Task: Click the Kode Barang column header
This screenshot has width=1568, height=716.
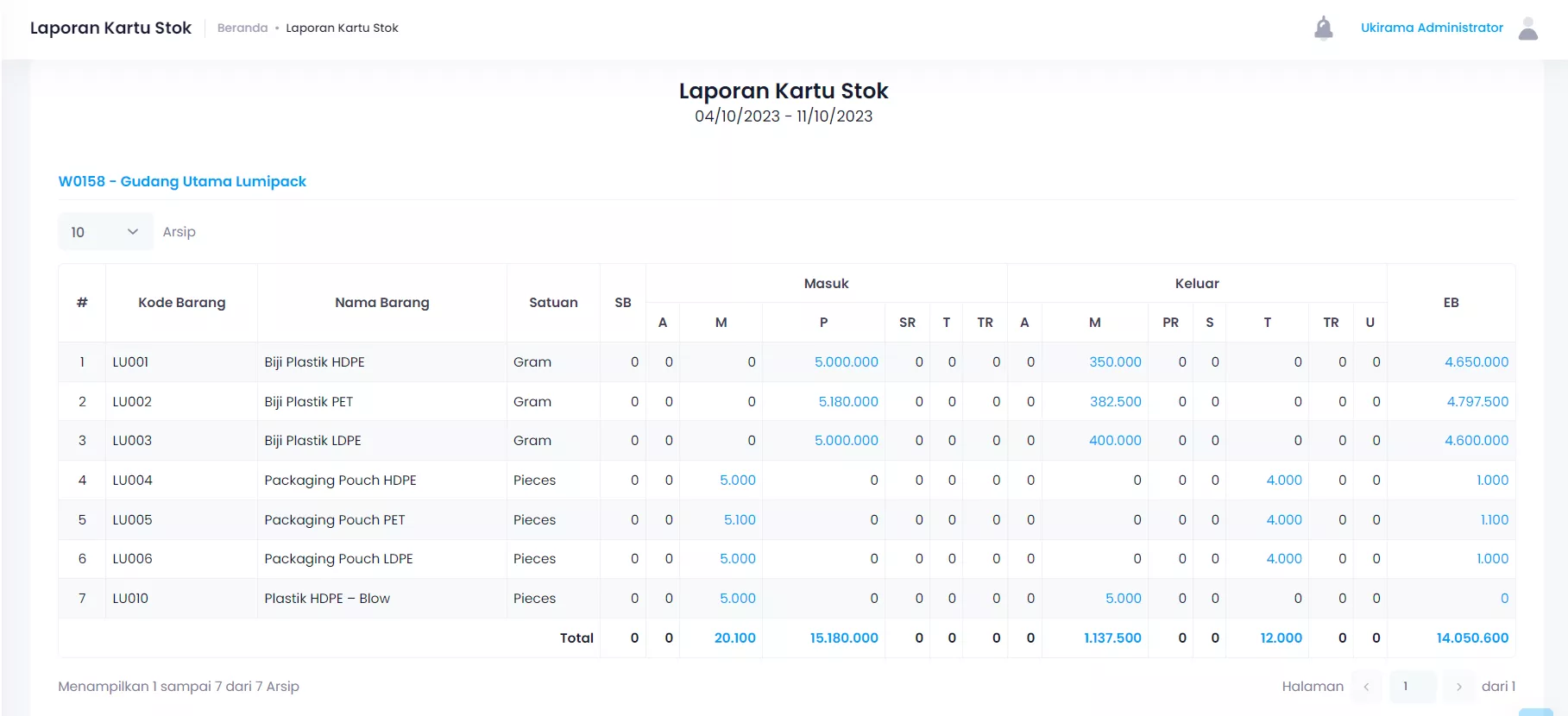Action: (x=181, y=303)
